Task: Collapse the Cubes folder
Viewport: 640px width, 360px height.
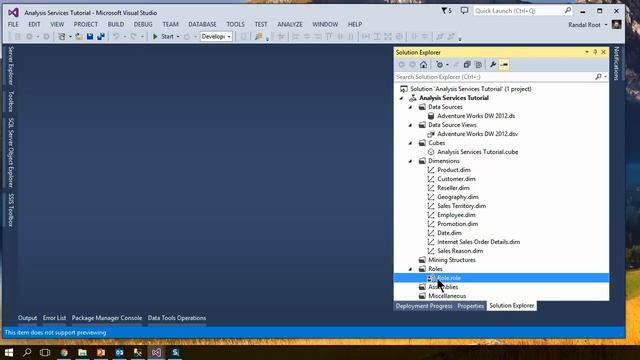Action: tap(411, 143)
